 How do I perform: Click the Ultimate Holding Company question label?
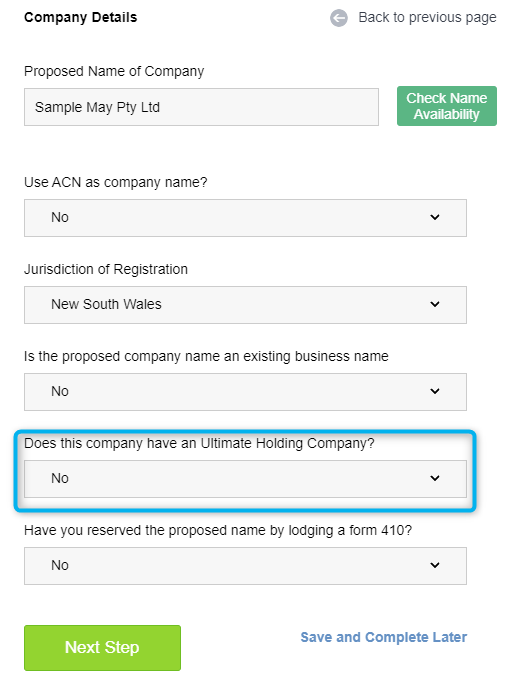click(x=199, y=443)
